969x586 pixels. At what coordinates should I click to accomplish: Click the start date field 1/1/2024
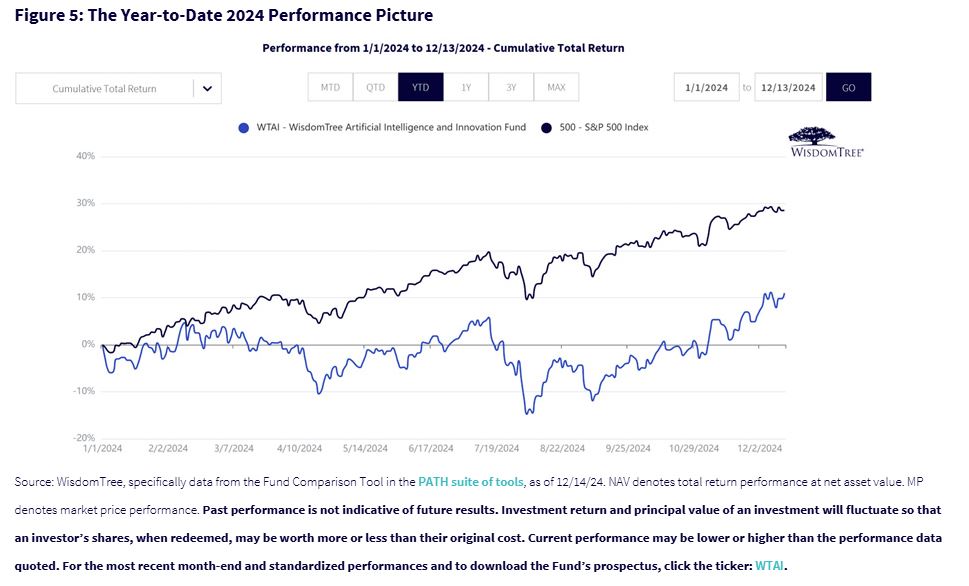click(x=706, y=87)
